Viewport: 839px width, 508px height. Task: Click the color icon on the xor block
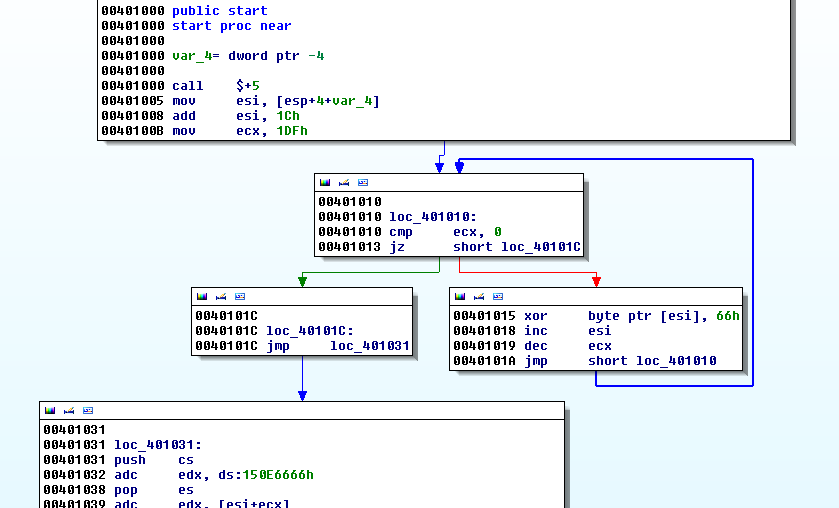click(x=459, y=297)
